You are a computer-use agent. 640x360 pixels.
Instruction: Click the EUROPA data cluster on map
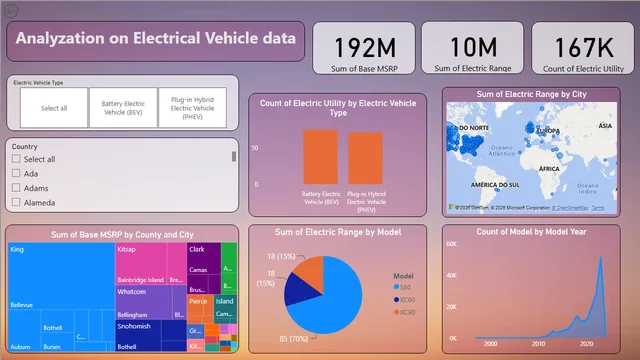[531, 128]
